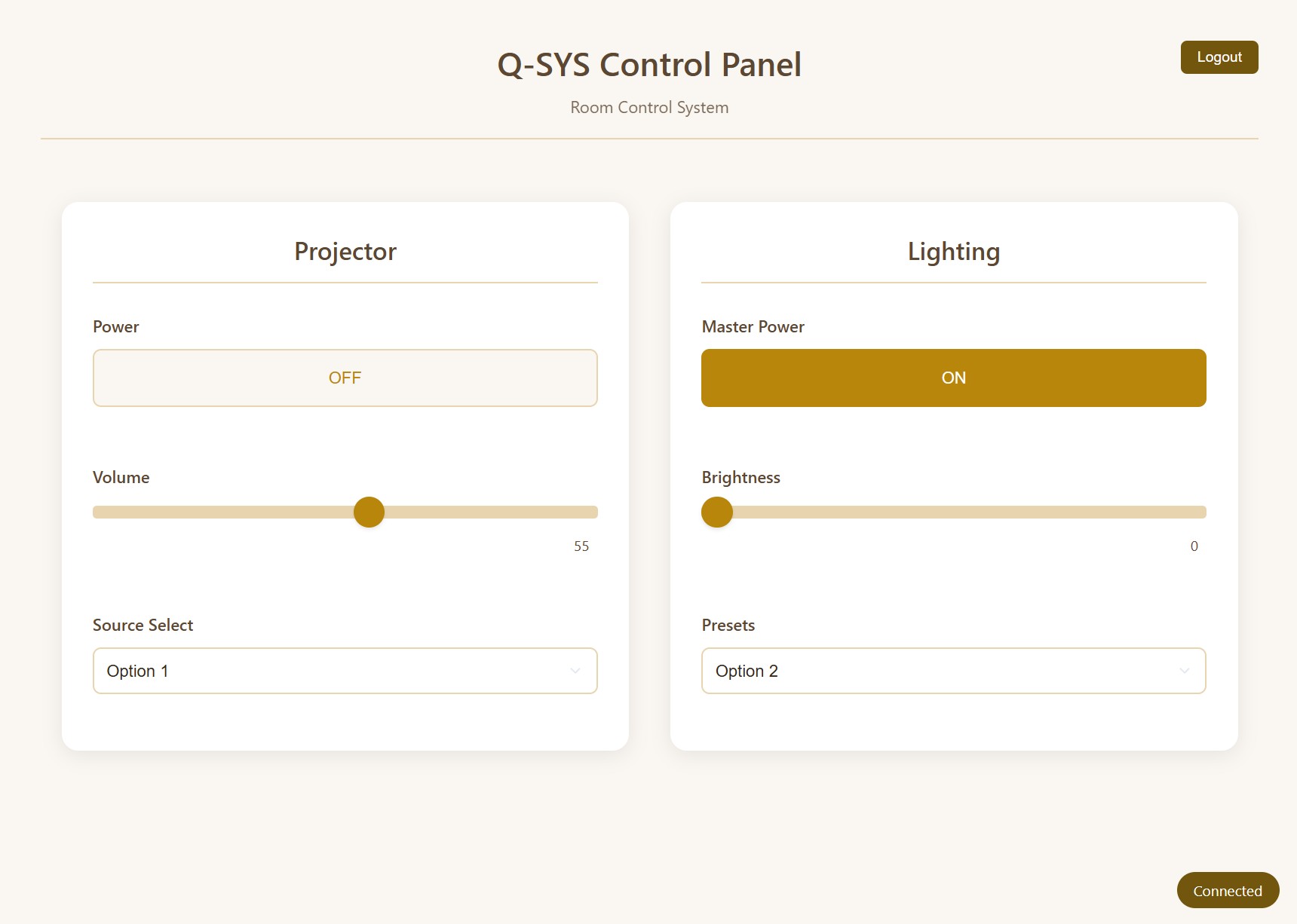This screenshot has width=1297, height=924.
Task: Toggle the Projector Power OFF switch
Action: (x=345, y=378)
